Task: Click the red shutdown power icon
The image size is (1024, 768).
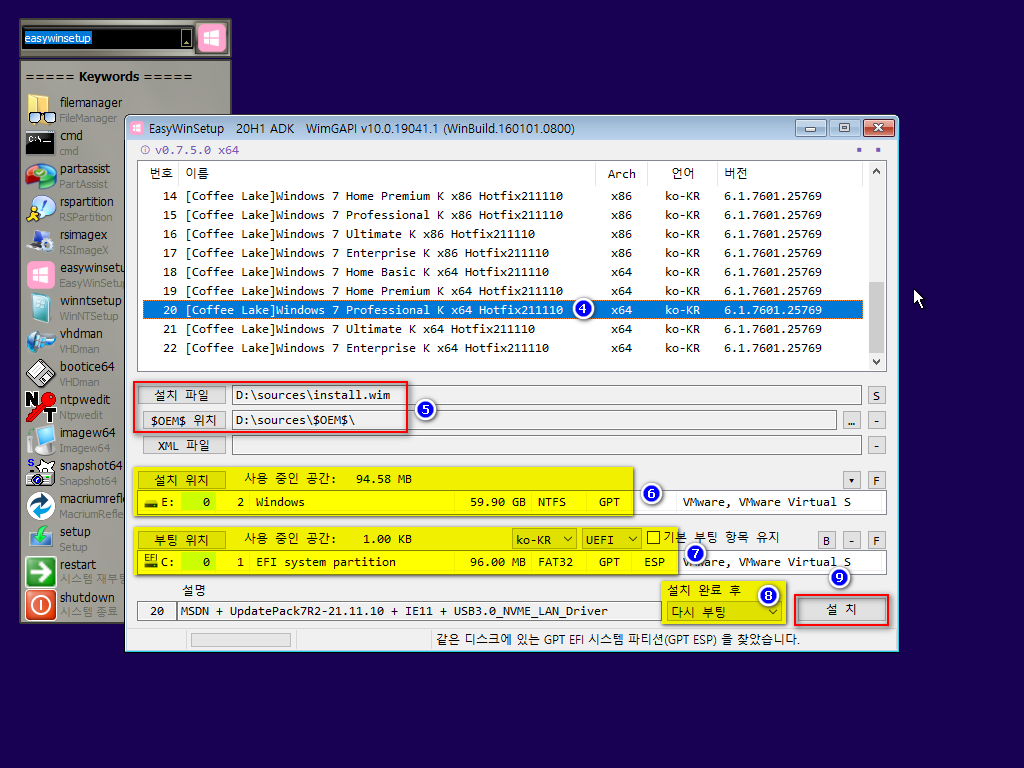Action: (x=40, y=605)
